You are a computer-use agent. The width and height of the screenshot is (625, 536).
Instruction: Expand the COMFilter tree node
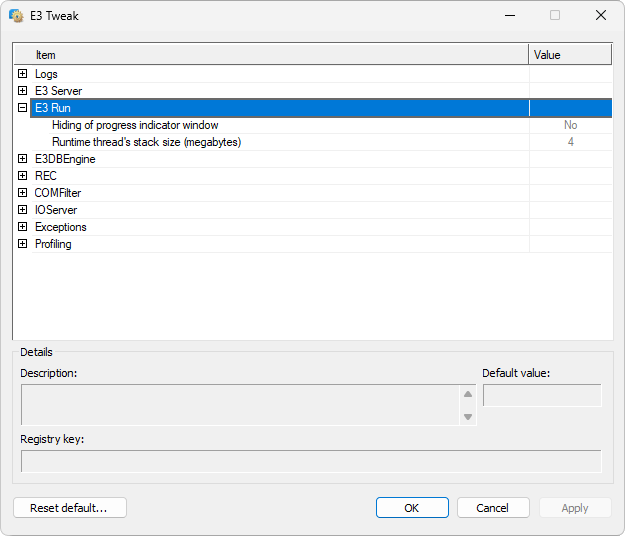pos(22,193)
